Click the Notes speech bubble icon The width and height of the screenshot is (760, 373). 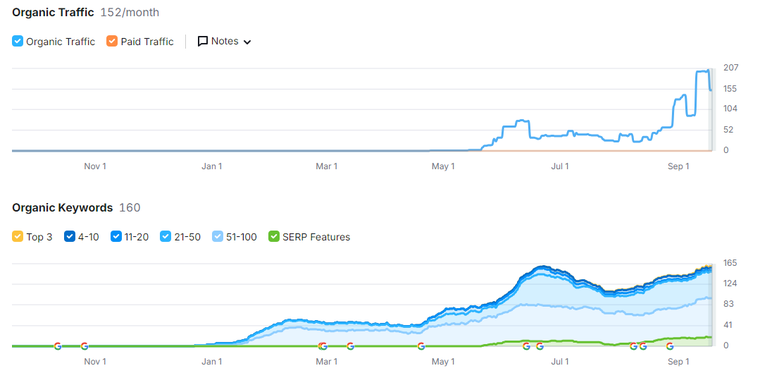point(203,41)
